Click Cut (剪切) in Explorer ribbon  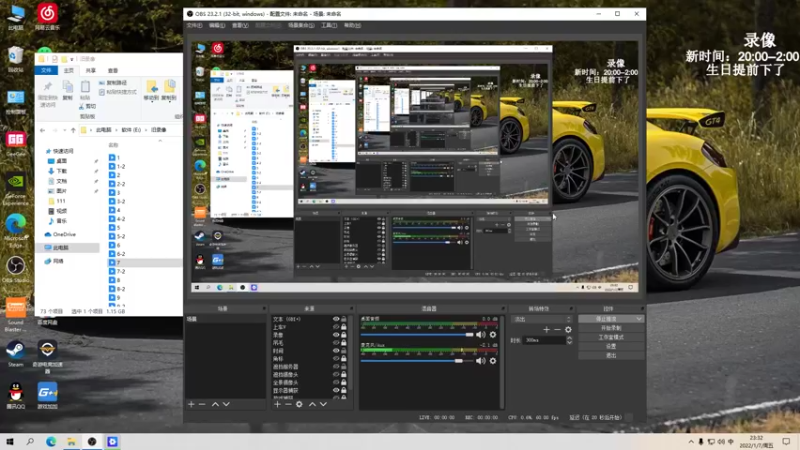87,106
